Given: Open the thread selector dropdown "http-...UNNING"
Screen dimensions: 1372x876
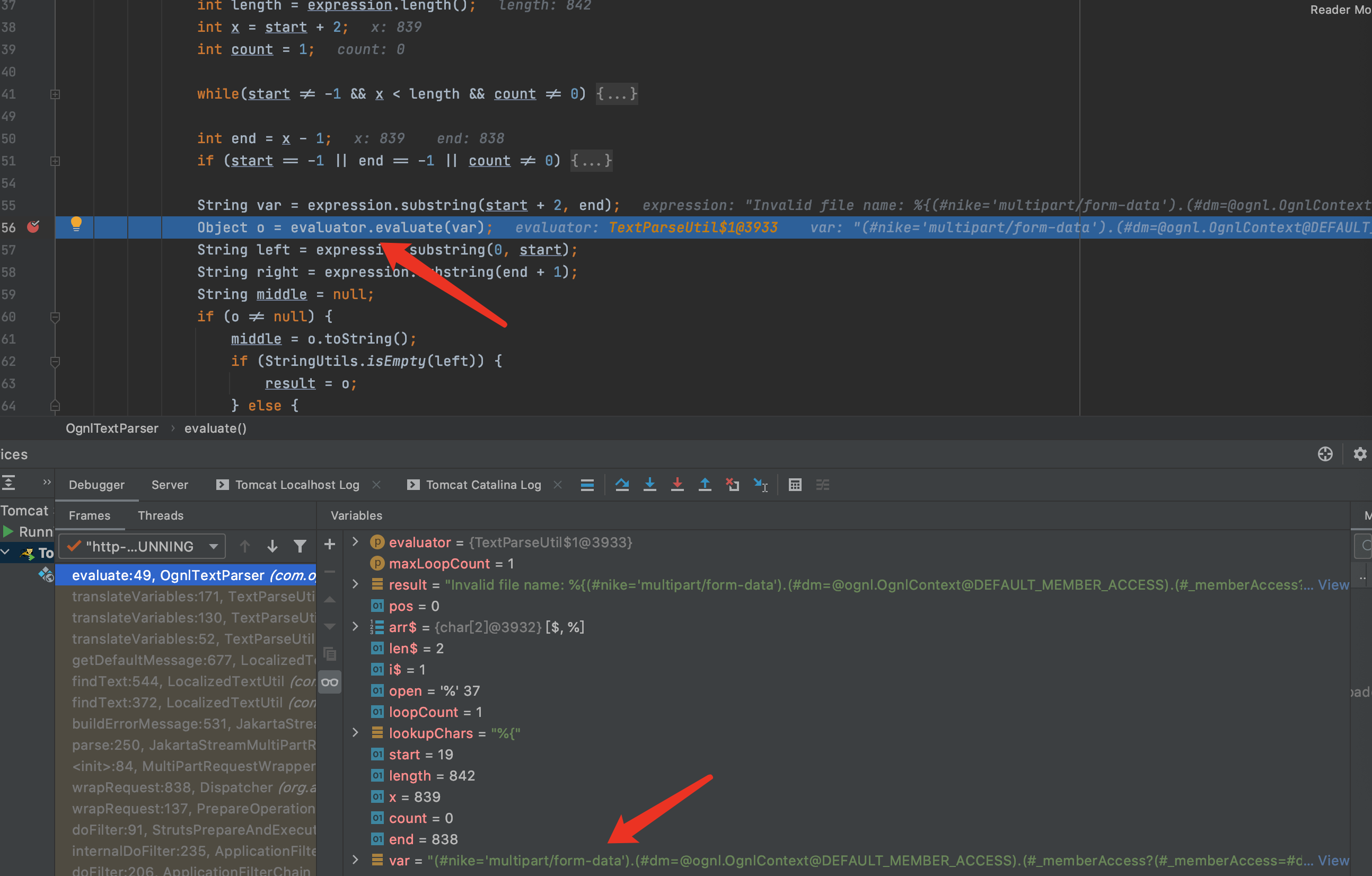Looking at the screenshot, I should point(143,546).
